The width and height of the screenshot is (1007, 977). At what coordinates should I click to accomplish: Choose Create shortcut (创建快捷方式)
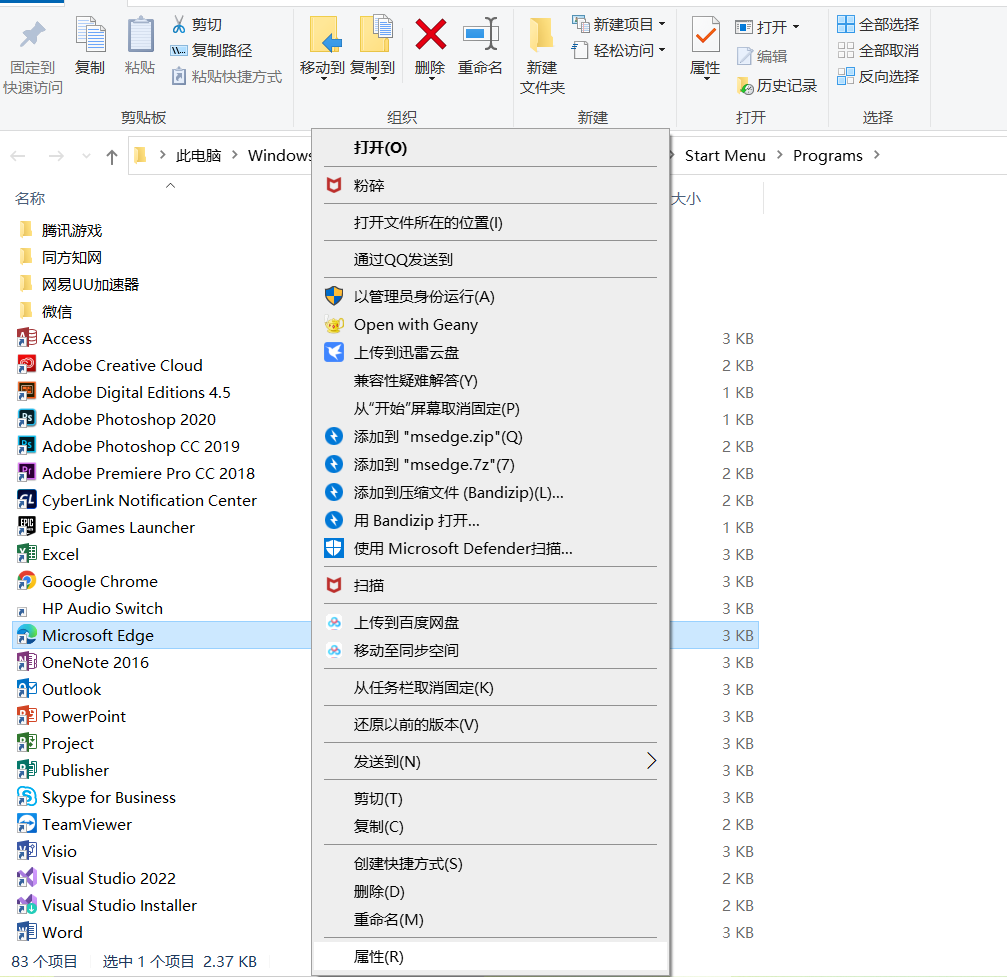(x=491, y=864)
